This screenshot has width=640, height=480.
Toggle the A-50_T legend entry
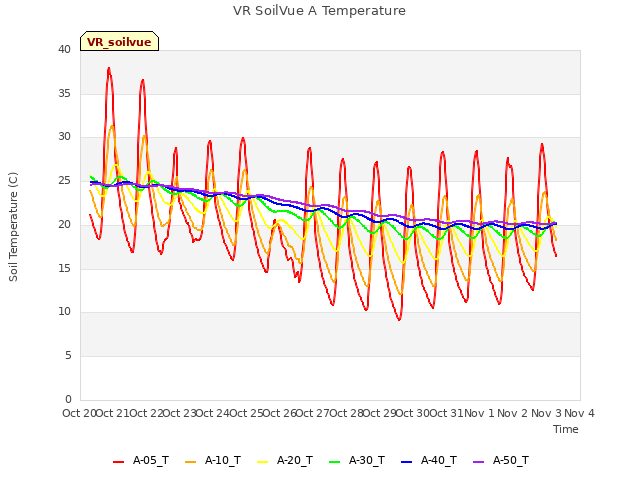501,460
